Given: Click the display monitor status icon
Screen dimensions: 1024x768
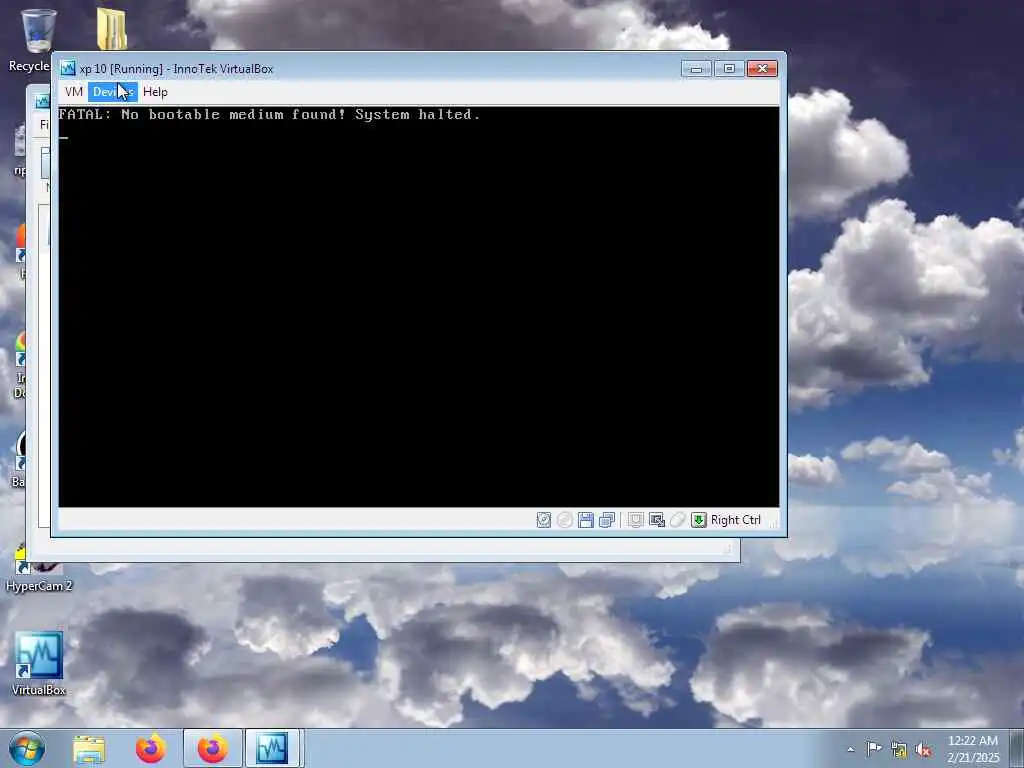Looking at the screenshot, I should coord(635,520).
